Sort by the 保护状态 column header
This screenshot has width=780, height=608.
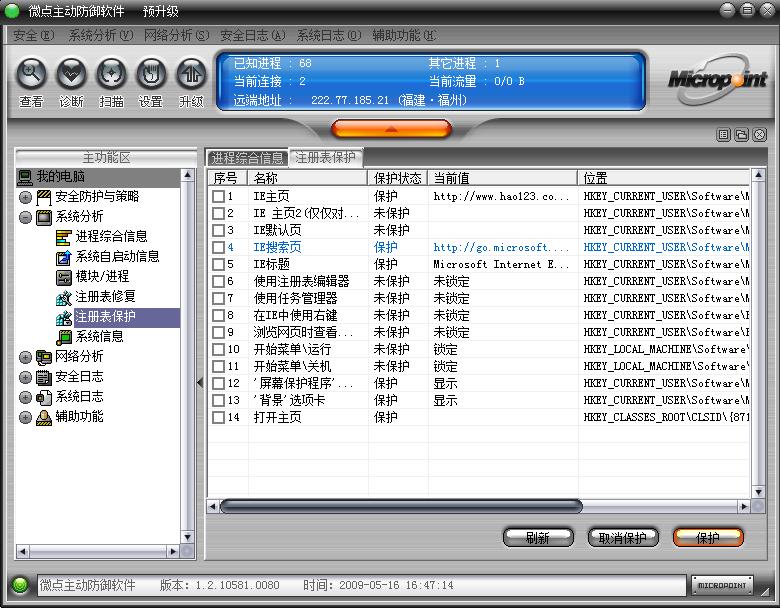click(x=398, y=178)
